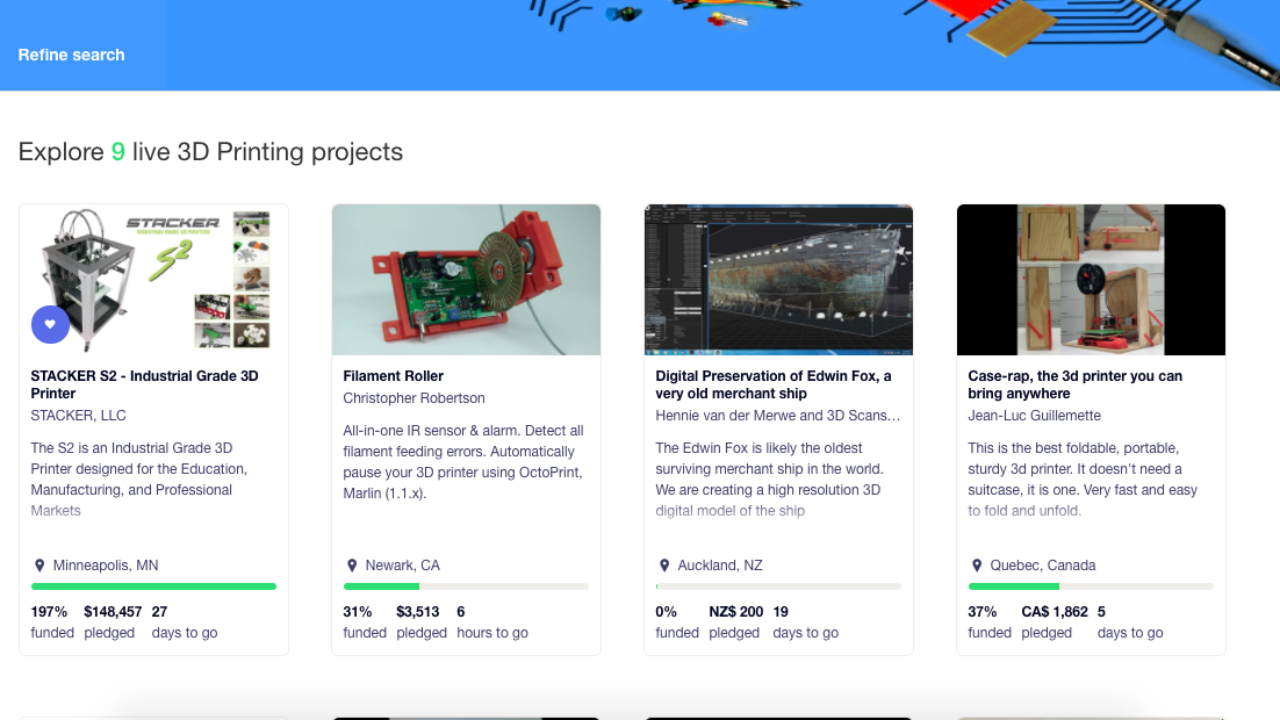This screenshot has width=1280, height=720.
Task: Click the location pin beside Auckland, NZ
Action: [x=664, y=565]
